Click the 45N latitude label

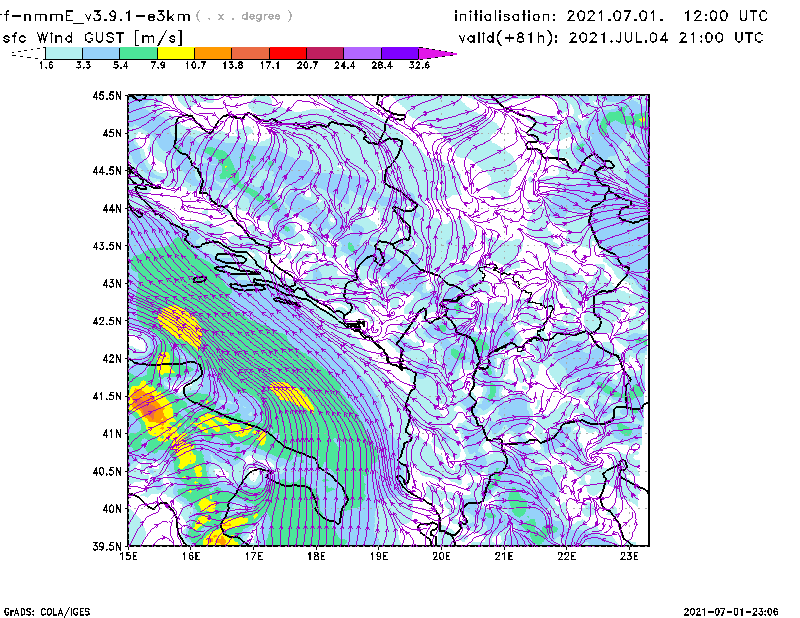point(112,133)
